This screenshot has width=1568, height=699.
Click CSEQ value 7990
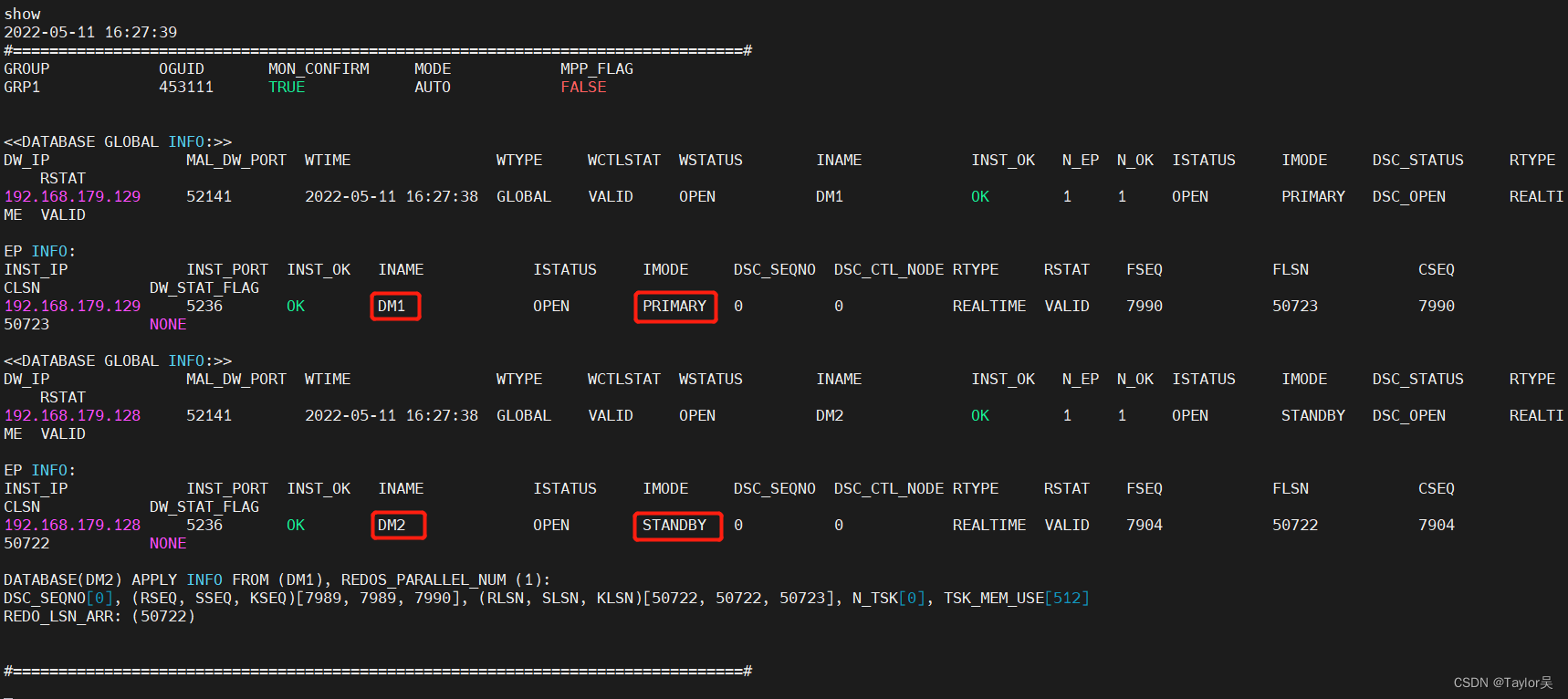click(x=1437, y=307)
